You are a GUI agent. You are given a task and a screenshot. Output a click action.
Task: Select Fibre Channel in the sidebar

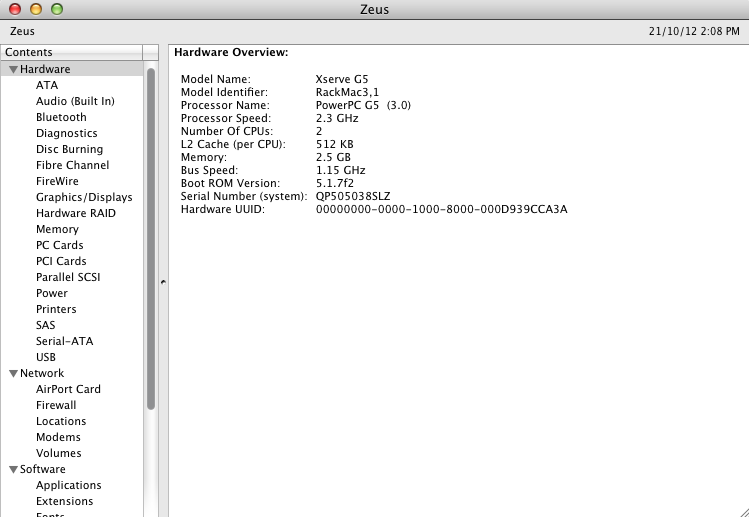pos(72,165)
